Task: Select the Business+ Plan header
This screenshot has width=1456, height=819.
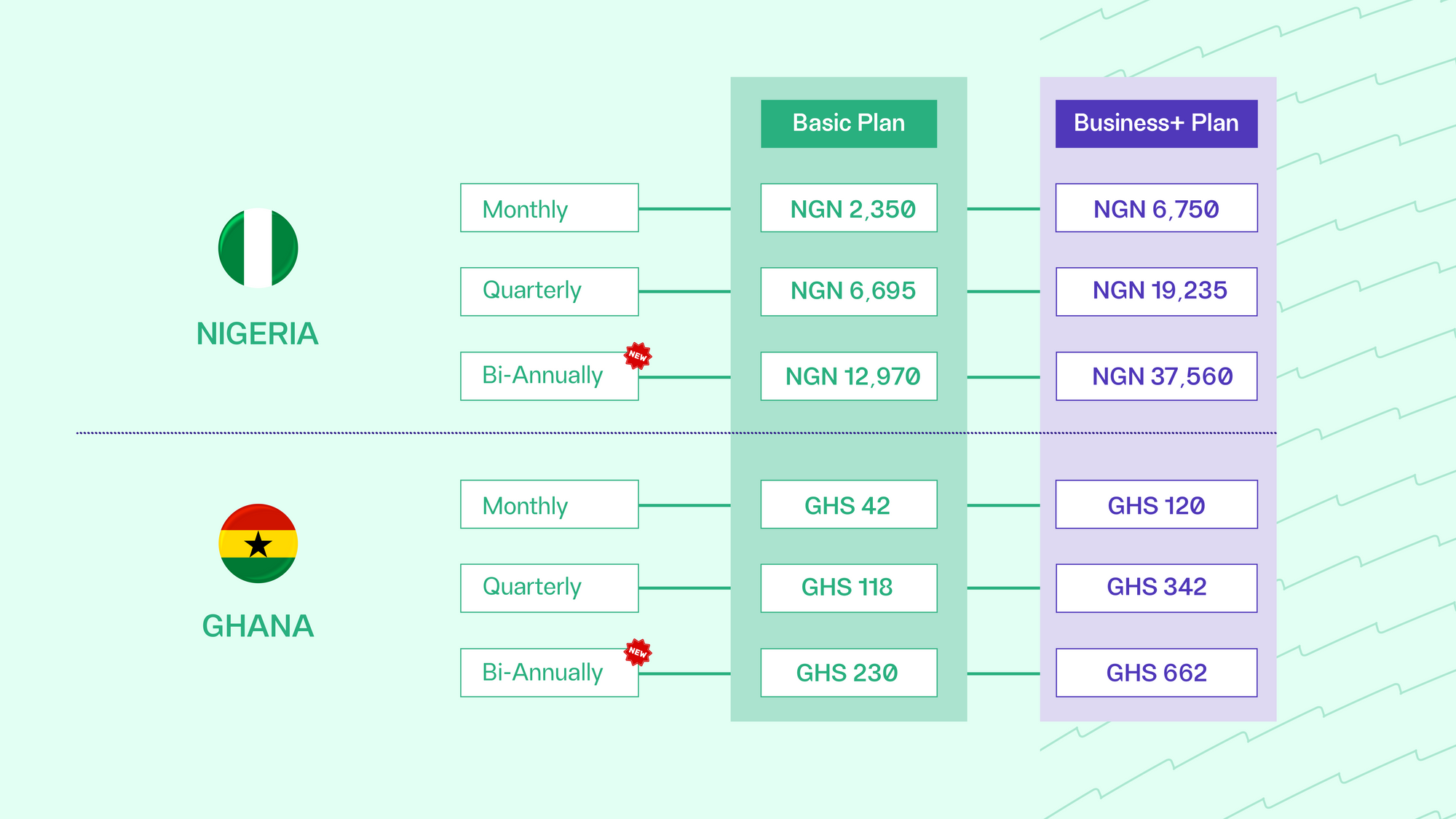Action: point(1156,124)
